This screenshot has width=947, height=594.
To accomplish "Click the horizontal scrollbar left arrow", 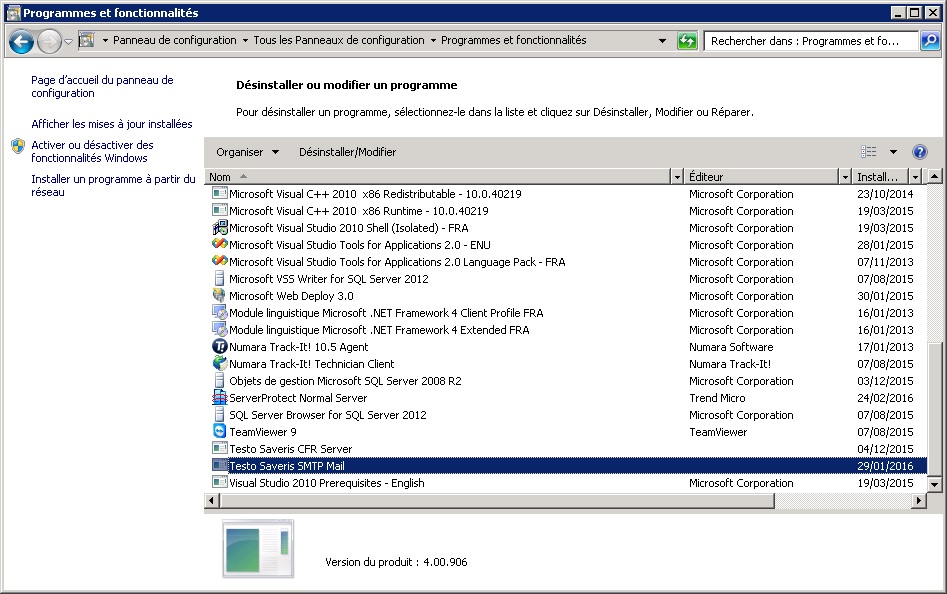I will click(211, 500).
